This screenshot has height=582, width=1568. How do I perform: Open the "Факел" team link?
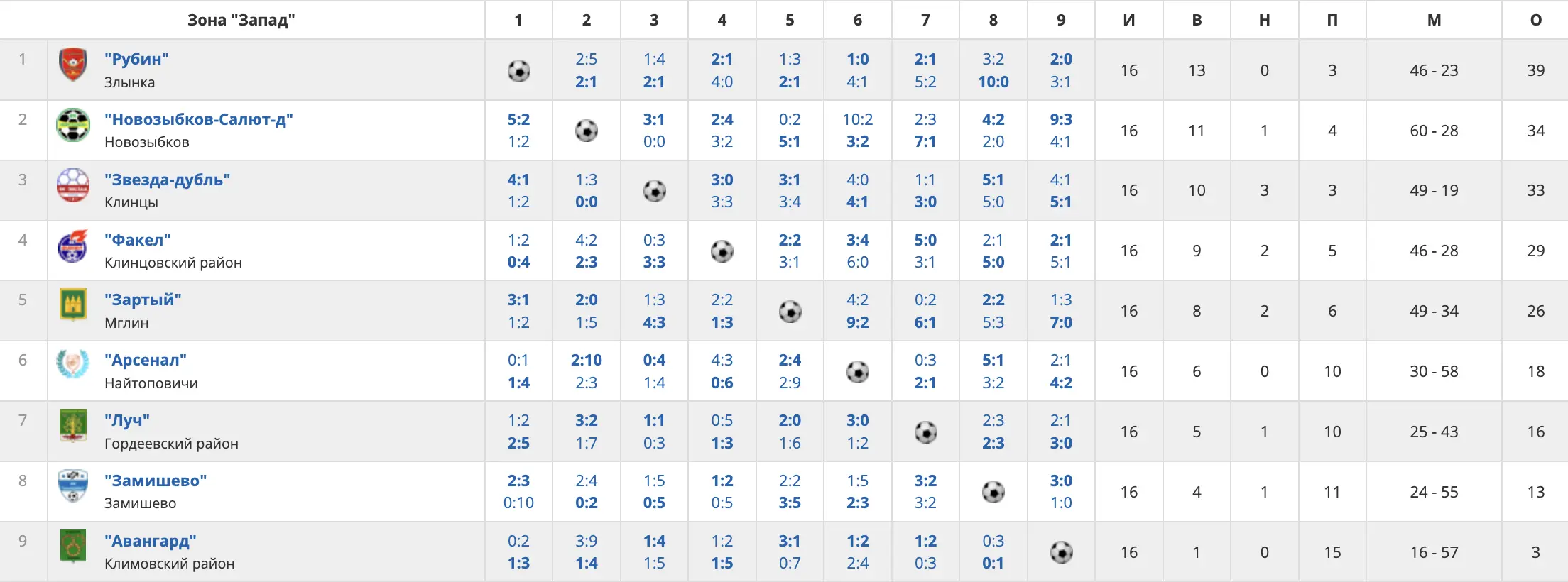tap(137, 241)
